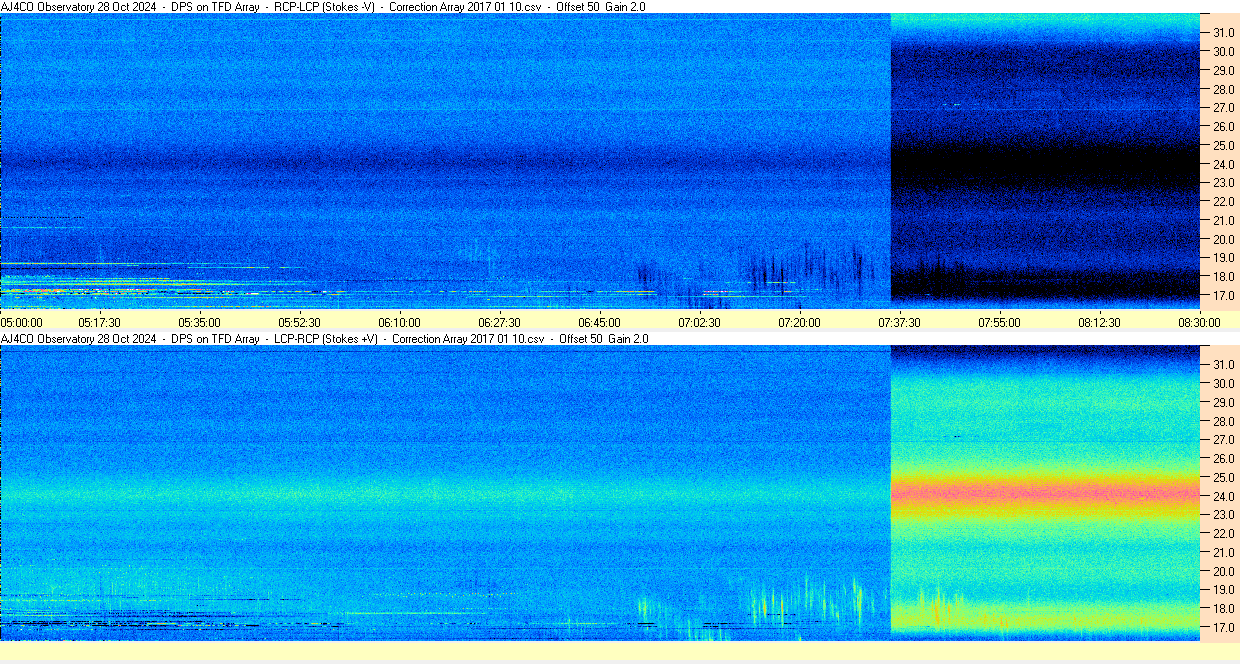Click the LCP-RCP (Stokes +V) title line
The height and width of the screenshot is (664, 1240).
click(325, 338)
